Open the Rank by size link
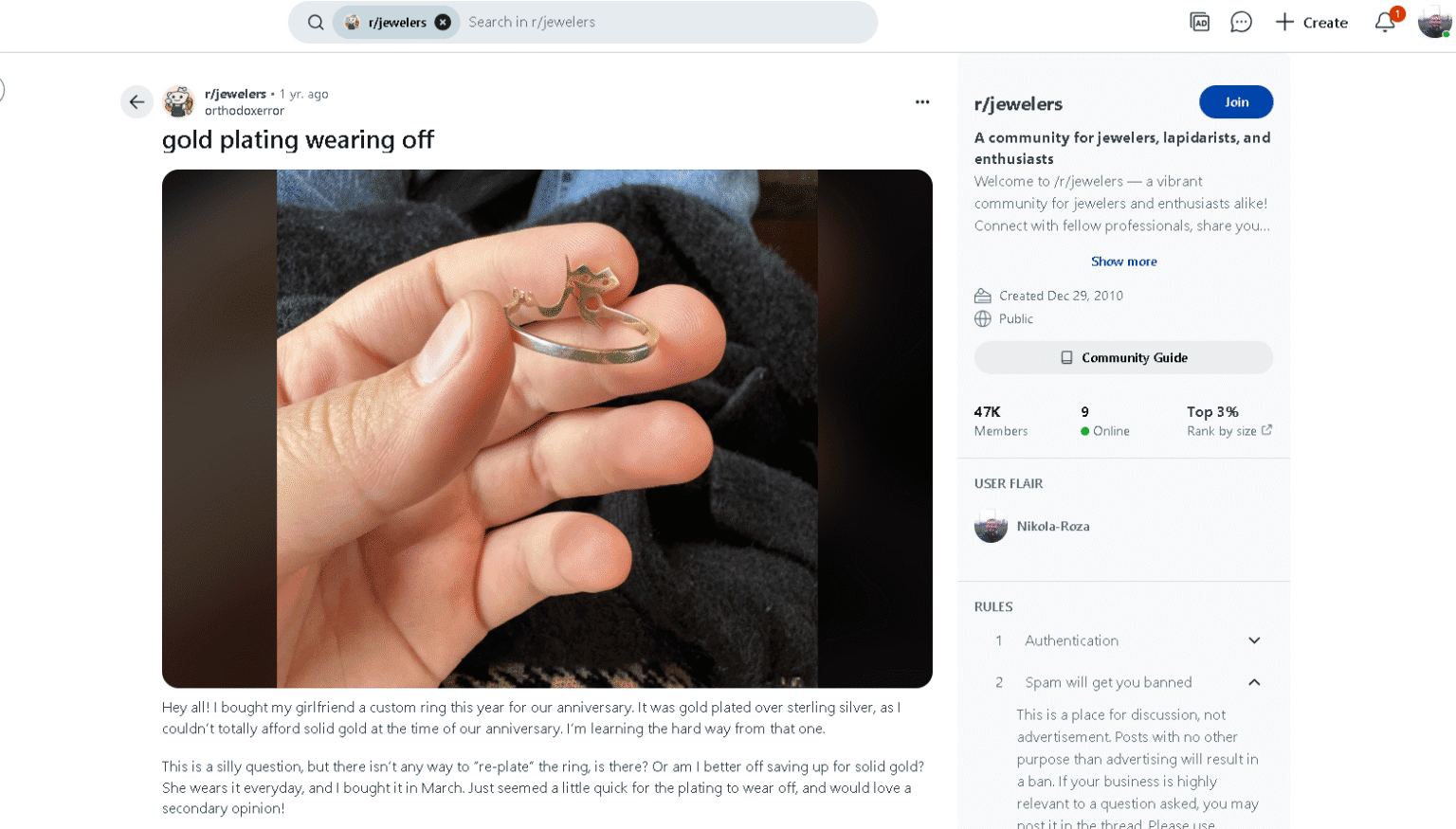 coord(1228,431)
